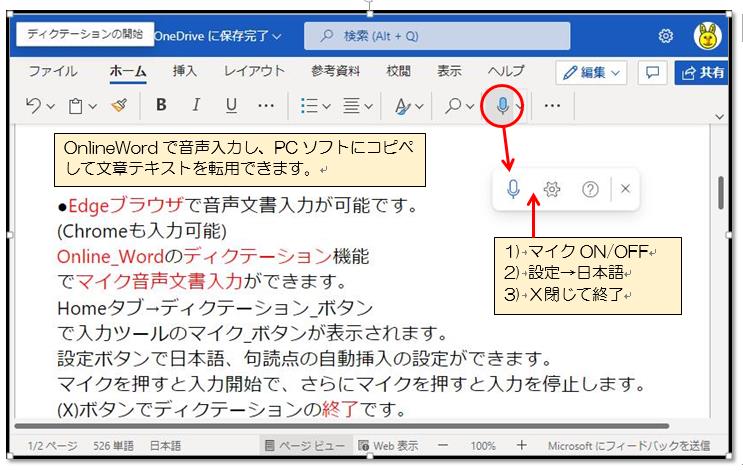Image resolution: width=743 pixels, height=471 pixels.
Task: Expand the Find dropdown arrow
Action: 470,106
